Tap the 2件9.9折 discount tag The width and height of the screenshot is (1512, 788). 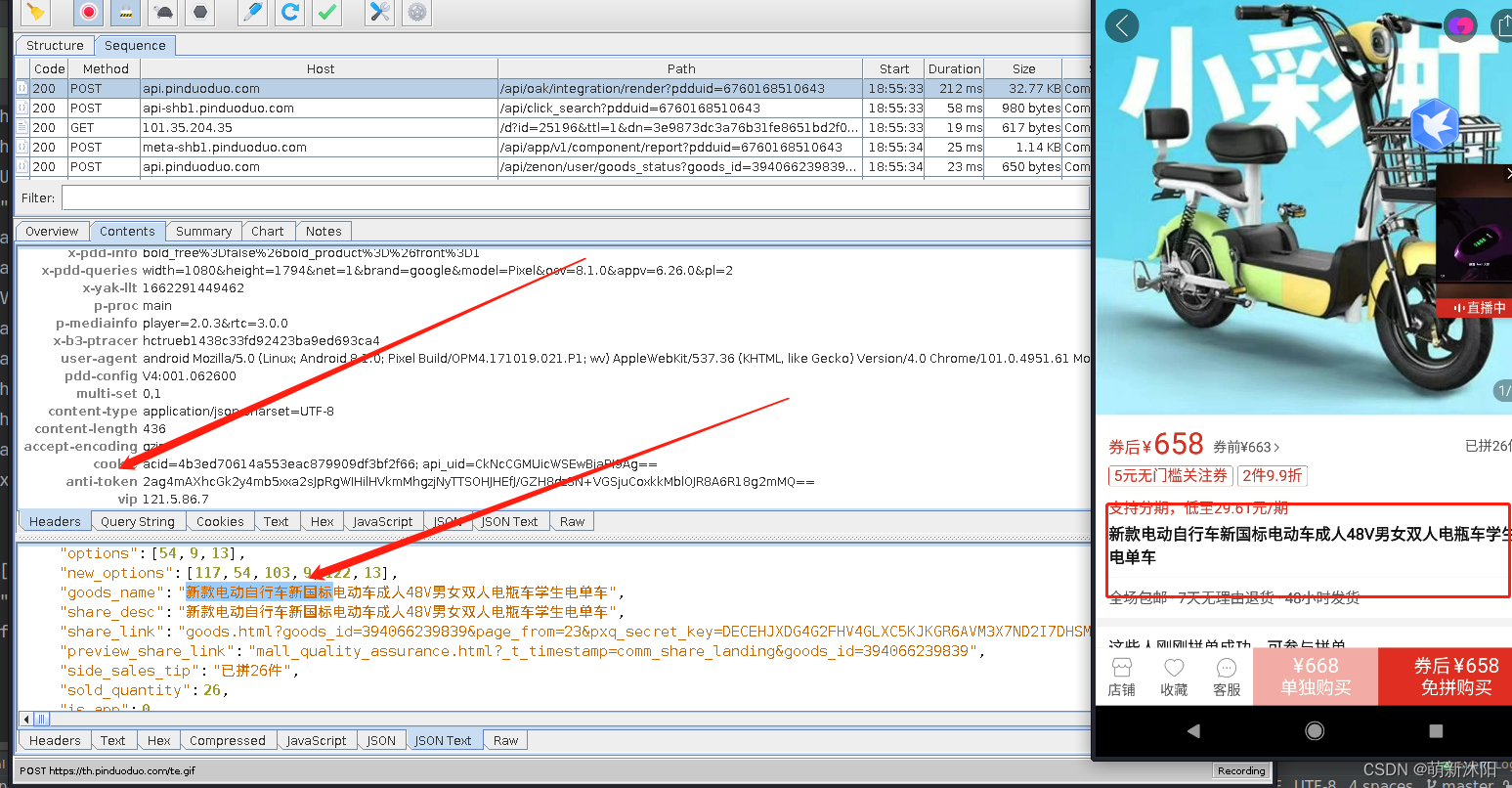coord(1273,475)
